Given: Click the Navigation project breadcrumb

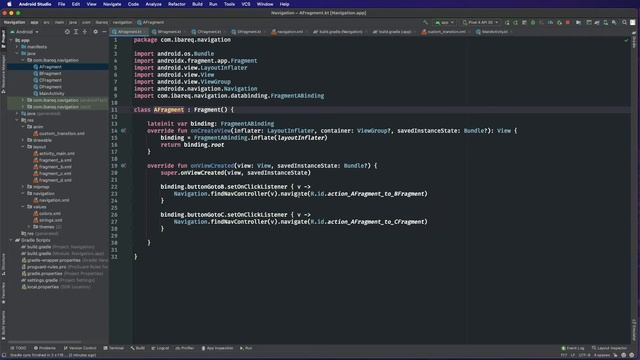Looking at the screenshot, I should (x=14, y=22).
